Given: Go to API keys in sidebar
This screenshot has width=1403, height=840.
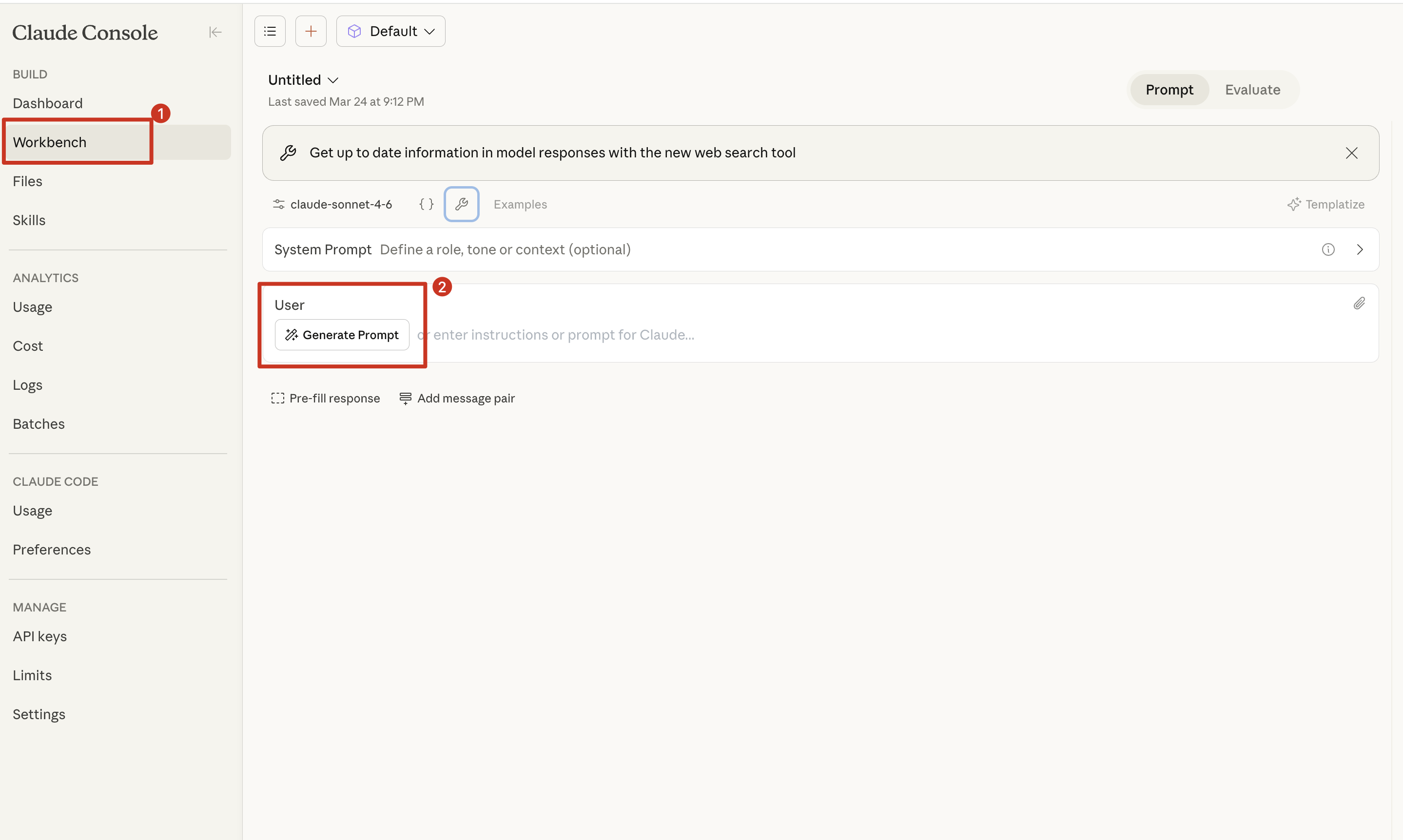Looking at the screenshot, I should click(39, 636).
